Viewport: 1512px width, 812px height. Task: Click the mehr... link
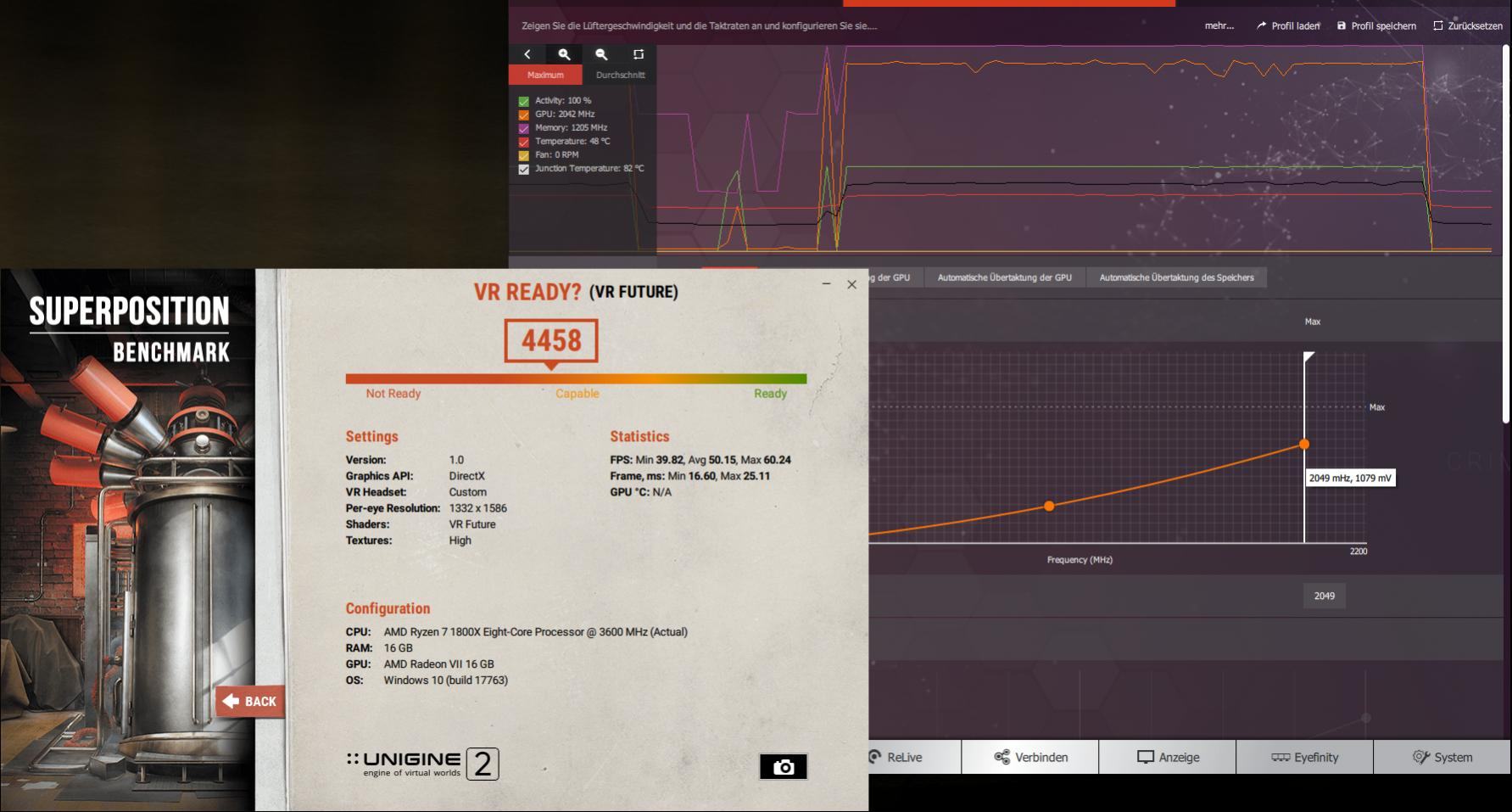coord(1219,25)
